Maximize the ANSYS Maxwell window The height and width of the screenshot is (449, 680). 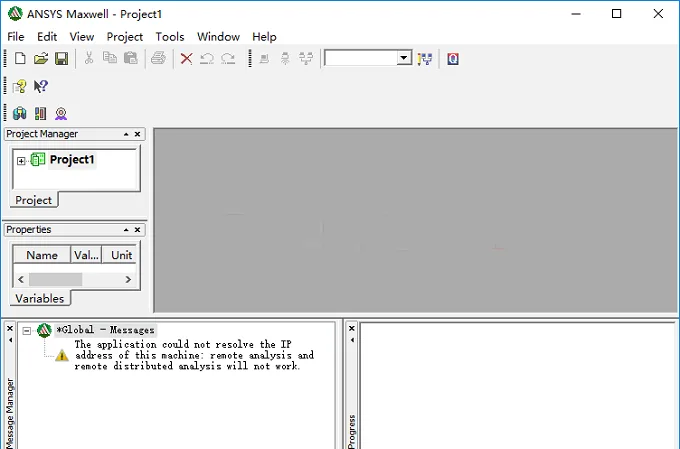tap(616, 13)
